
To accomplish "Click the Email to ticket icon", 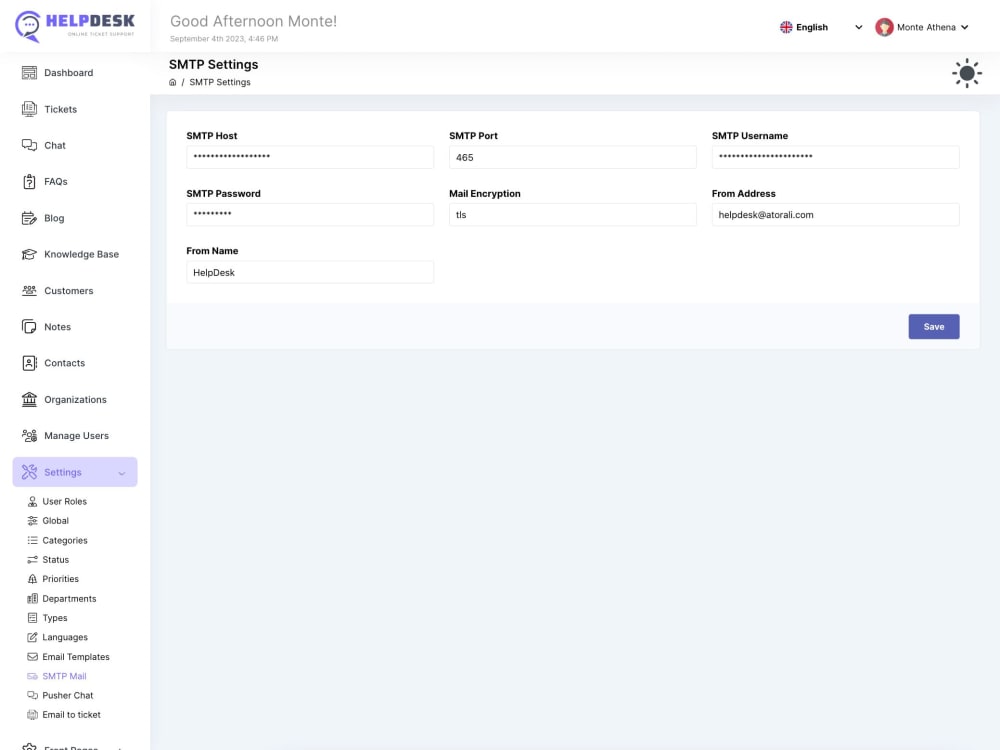I will (x=33, y=715).
